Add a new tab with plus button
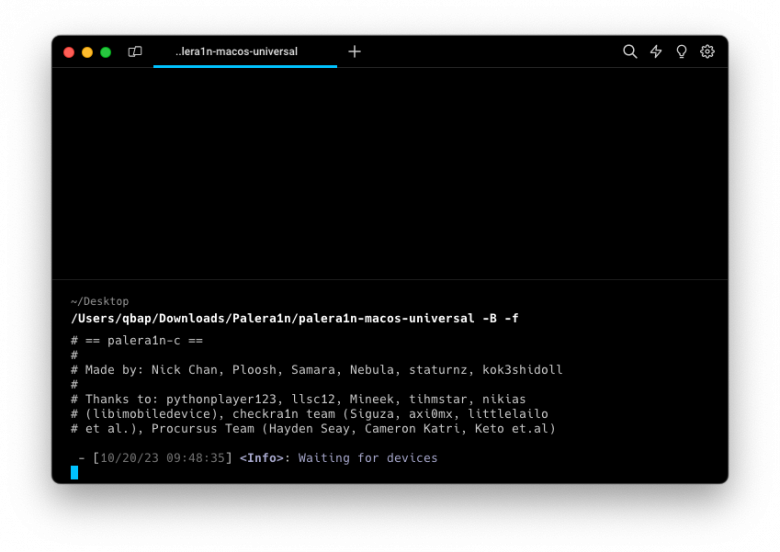780x552 pixels. (354, 51)
